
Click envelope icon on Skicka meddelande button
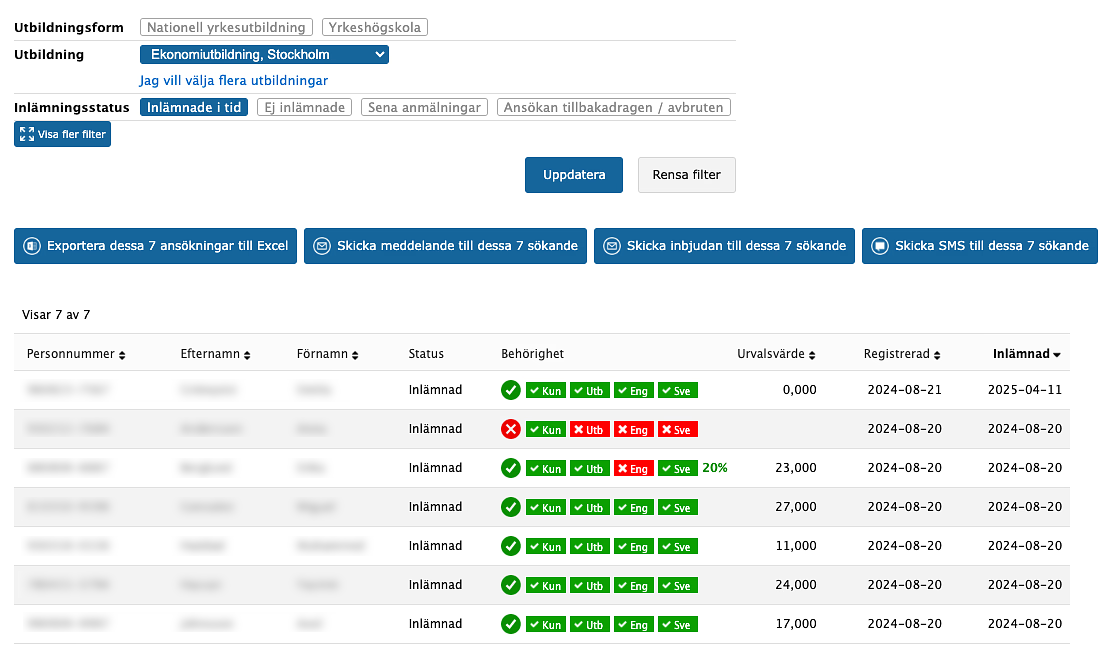[322, 246]
